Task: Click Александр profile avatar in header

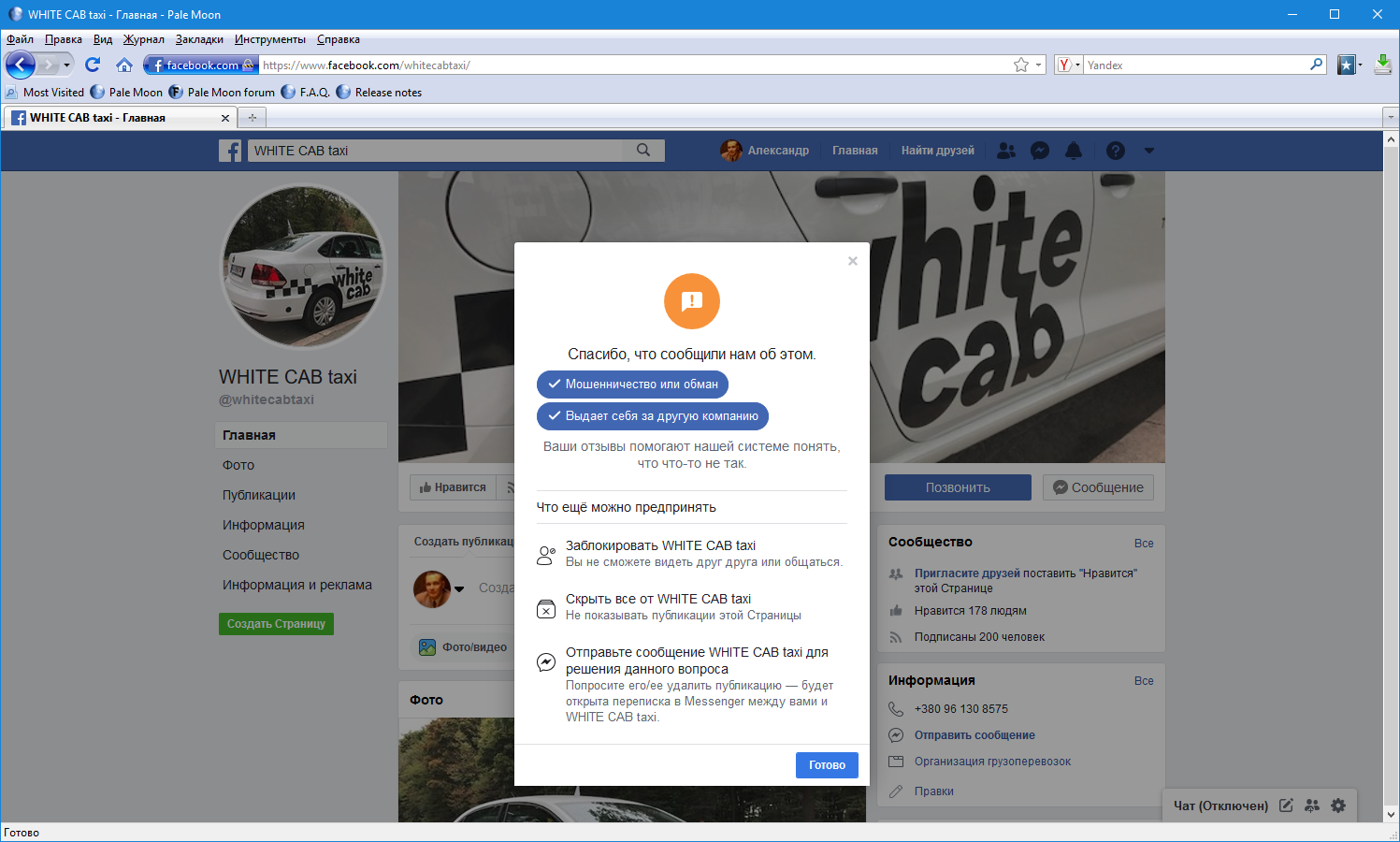Action: coord(731,151)
